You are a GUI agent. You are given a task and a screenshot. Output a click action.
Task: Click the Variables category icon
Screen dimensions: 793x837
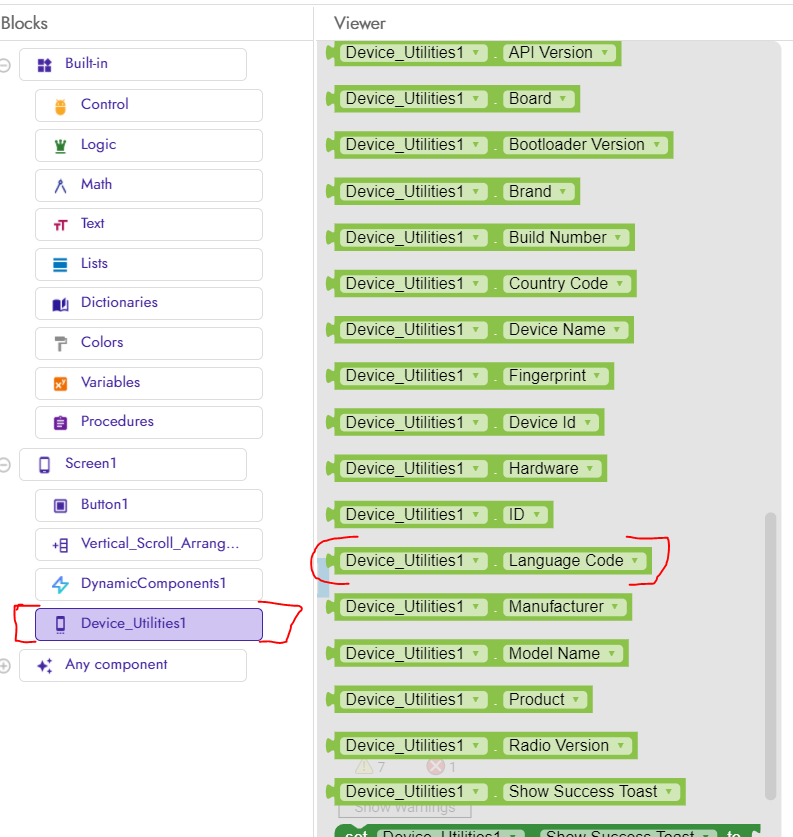[60, 383]
